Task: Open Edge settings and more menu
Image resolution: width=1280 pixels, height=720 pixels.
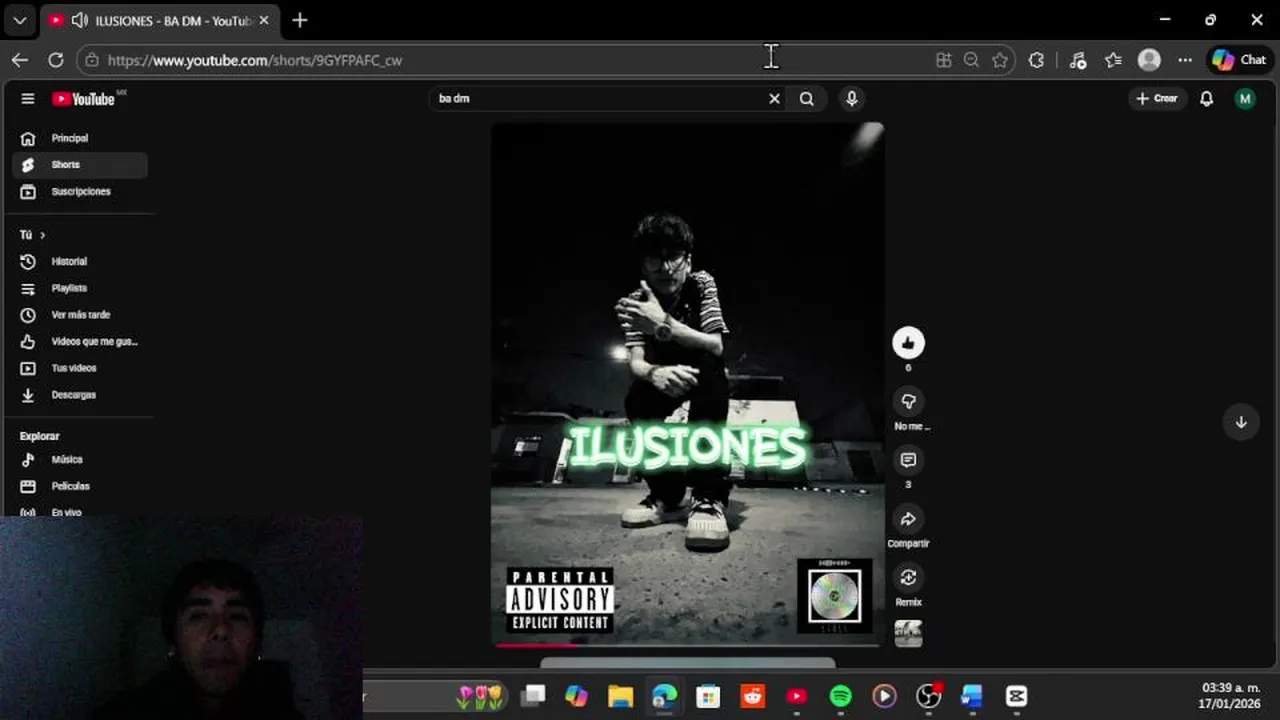Action: coord(1185,60)
